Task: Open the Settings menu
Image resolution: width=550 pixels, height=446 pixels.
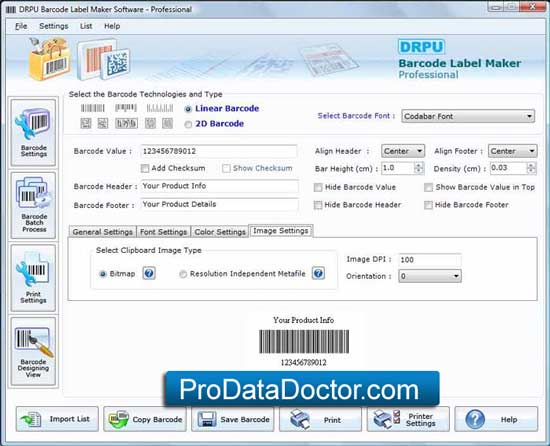Action: (54, 26)
